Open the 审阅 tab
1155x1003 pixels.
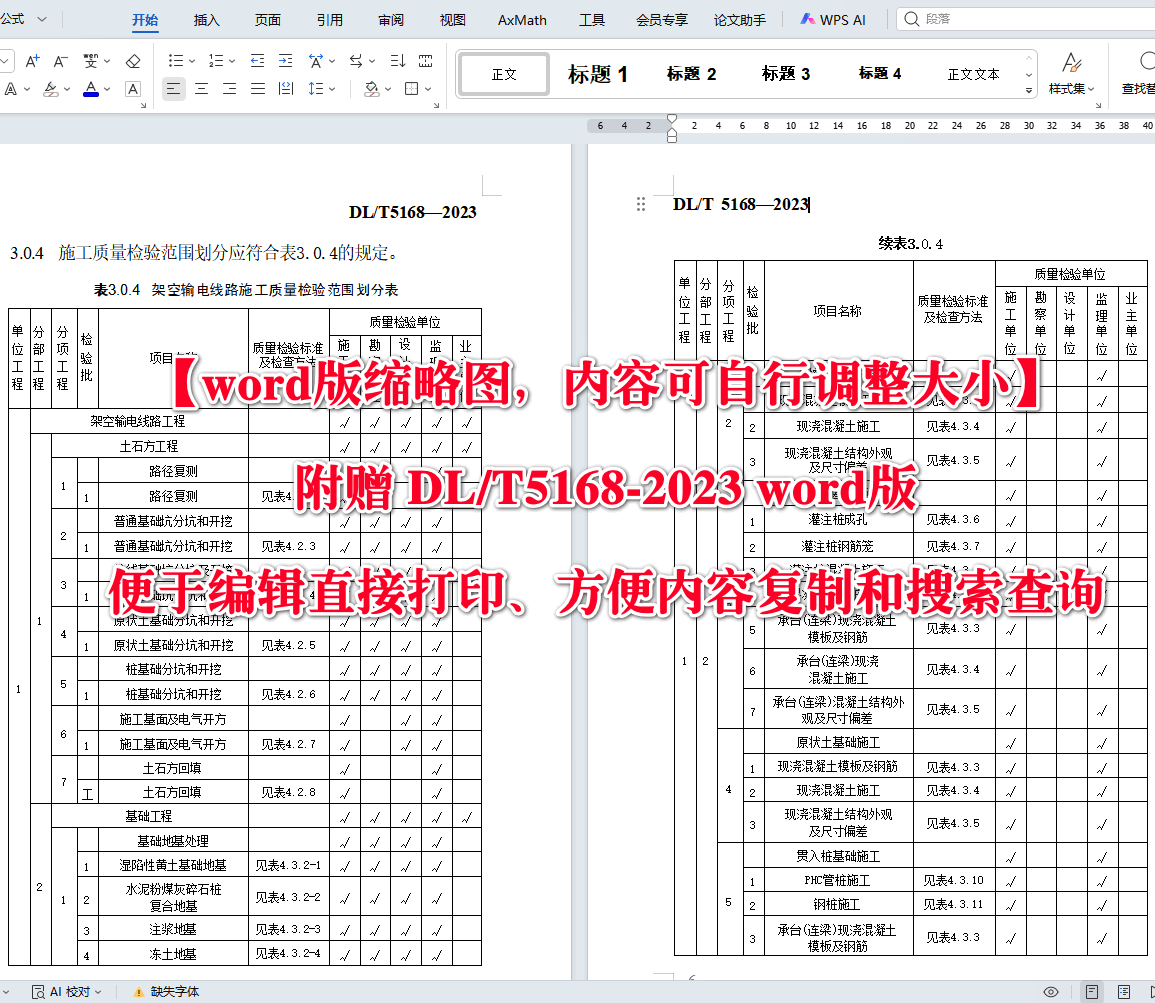[391, 20]
